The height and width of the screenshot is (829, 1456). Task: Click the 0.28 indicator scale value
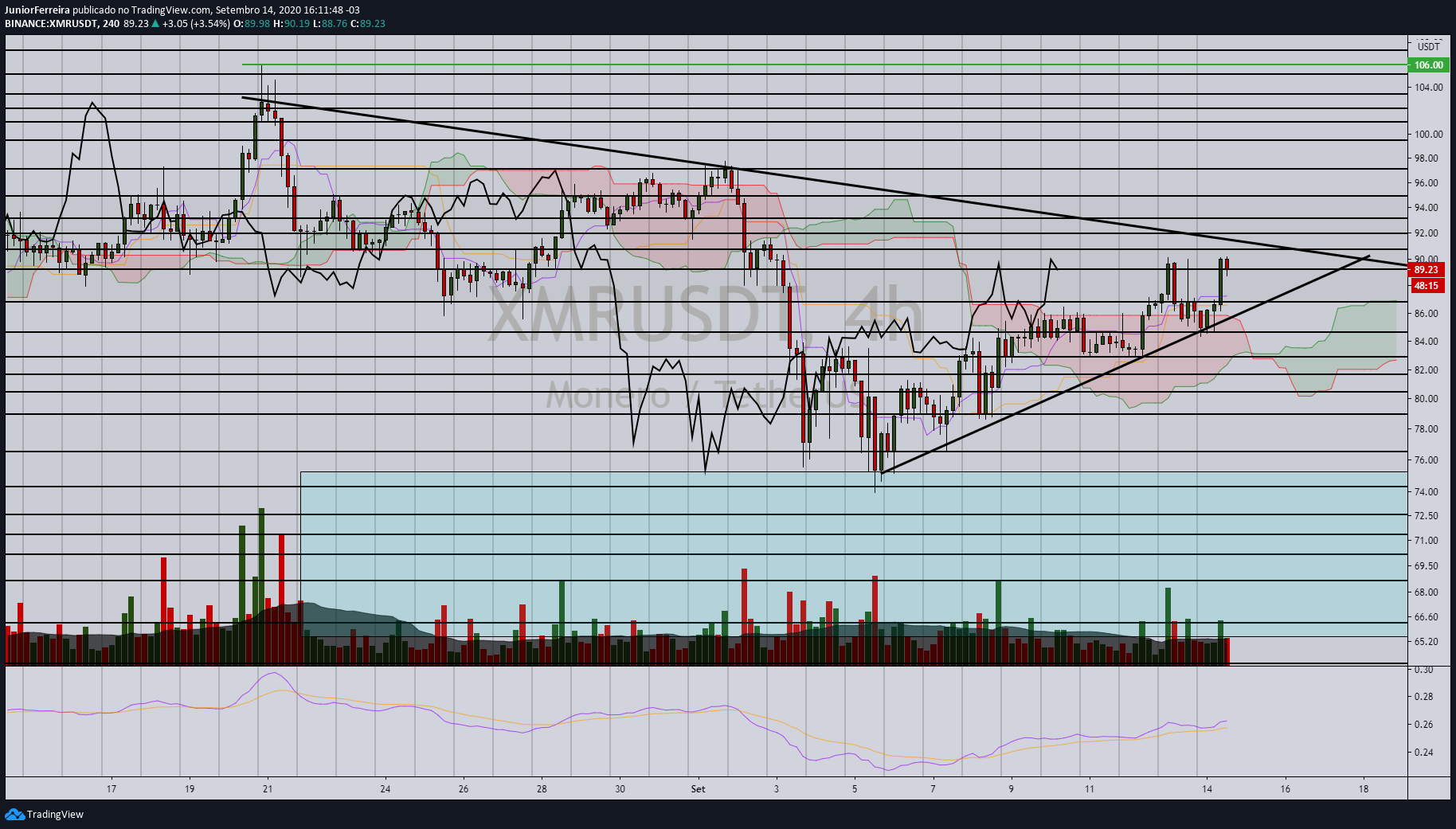[1423, 696]
